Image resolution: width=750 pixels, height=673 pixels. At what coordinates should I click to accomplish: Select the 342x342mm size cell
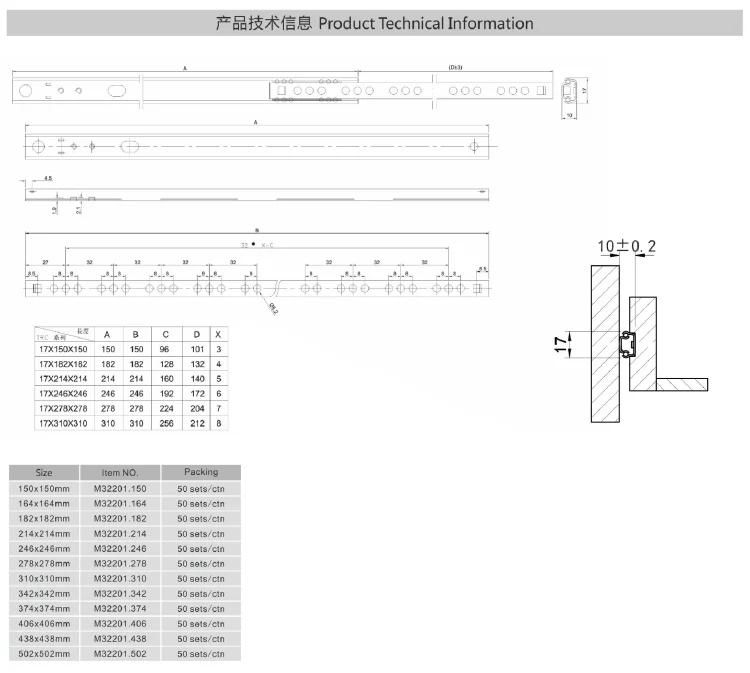[44, 593]
